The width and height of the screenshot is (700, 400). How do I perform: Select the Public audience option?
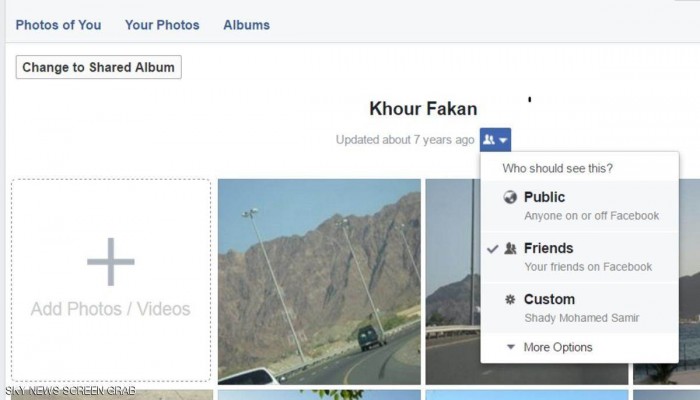(x=579, y=206)
